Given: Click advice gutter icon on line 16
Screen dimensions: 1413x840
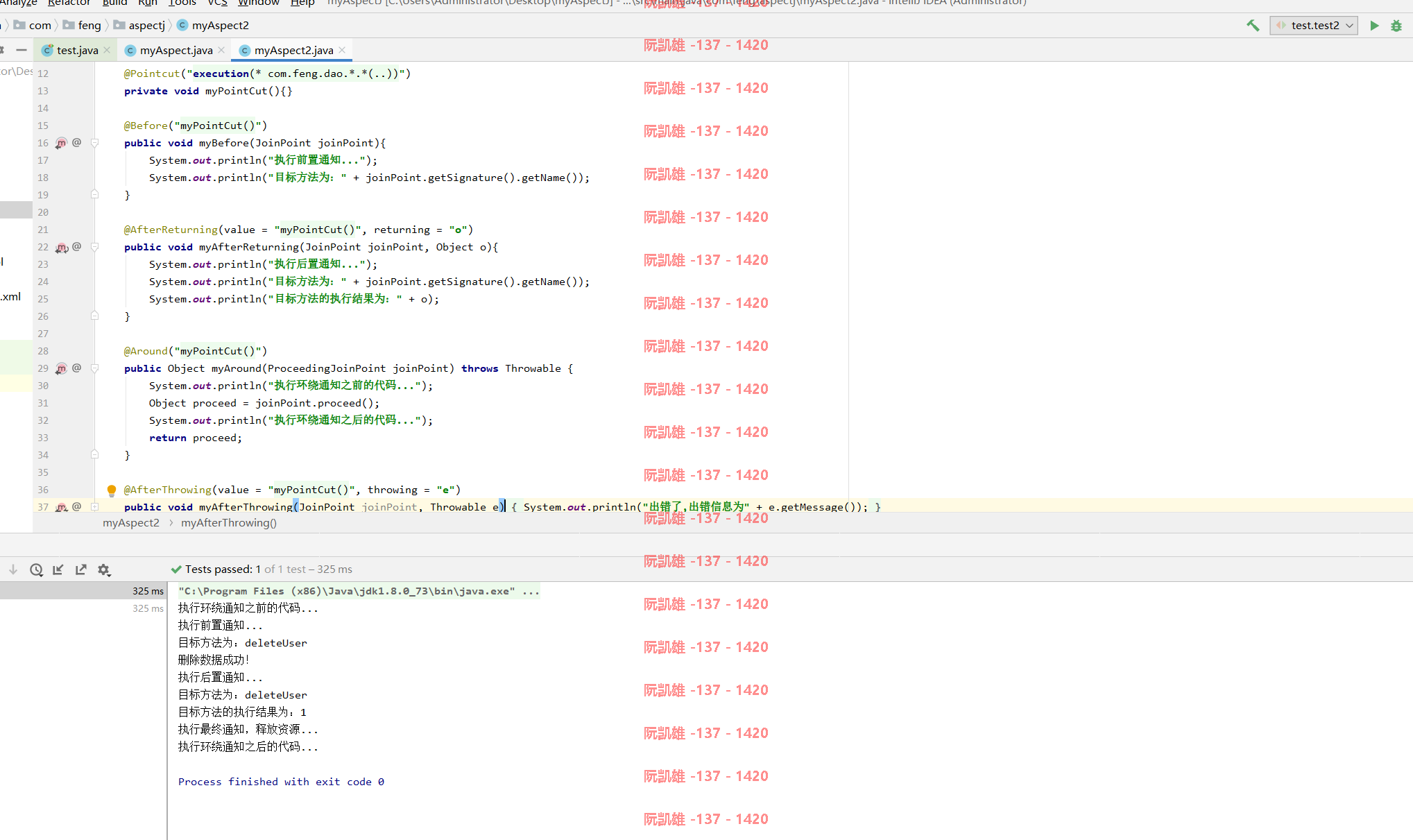Looking at the screenshot, I should coord(61,143).
